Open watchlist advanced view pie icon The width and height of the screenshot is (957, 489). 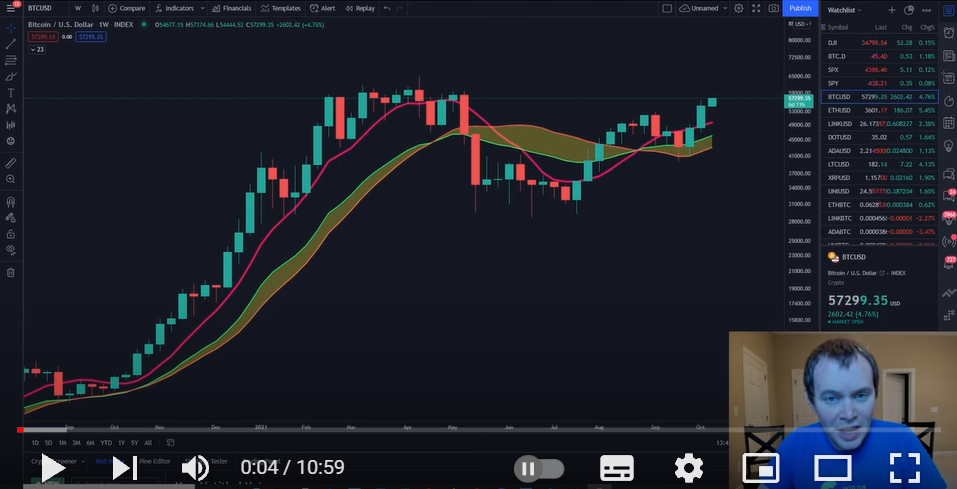click(909, 10)
